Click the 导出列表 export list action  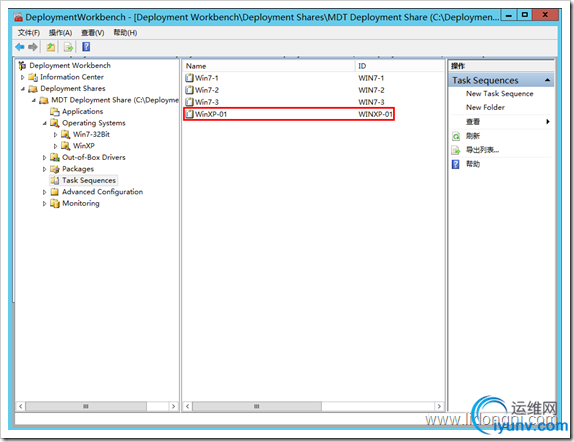tap(482, 150)
